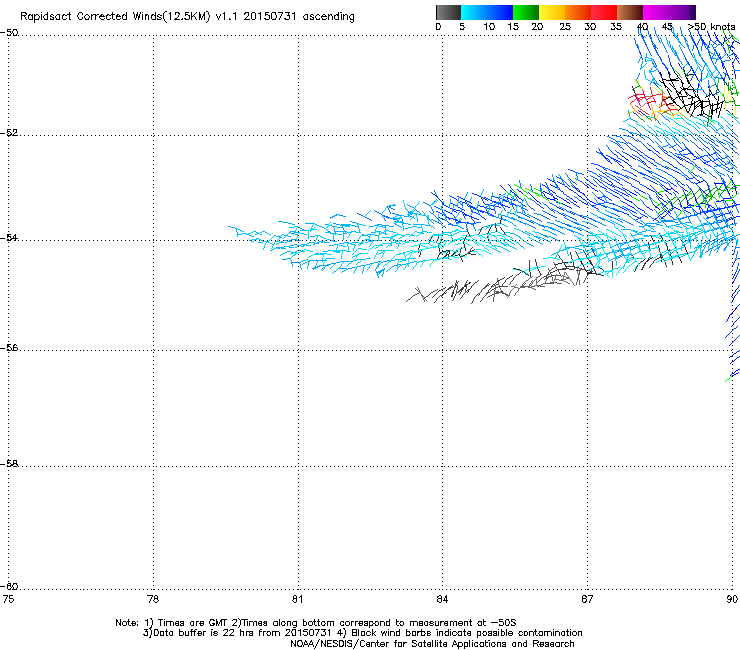Click the brown 35-40 knots legend swatch
The image size is (740, 650).
[x=630, y=12]
